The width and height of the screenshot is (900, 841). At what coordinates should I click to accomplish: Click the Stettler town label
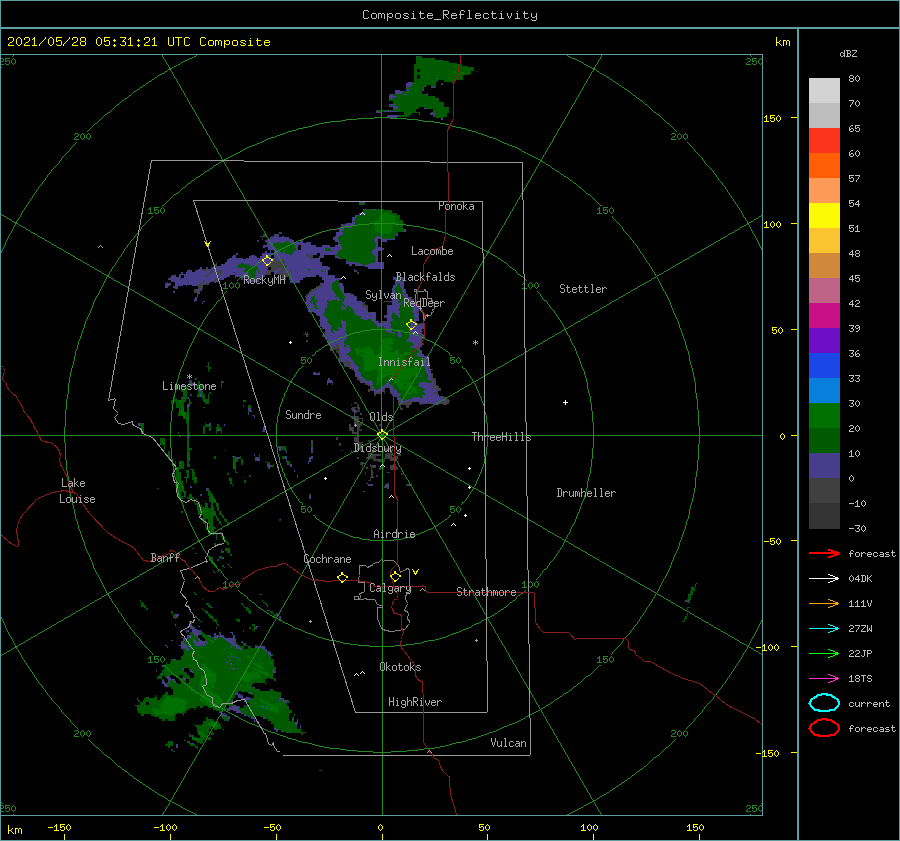[x=583, y=289]
